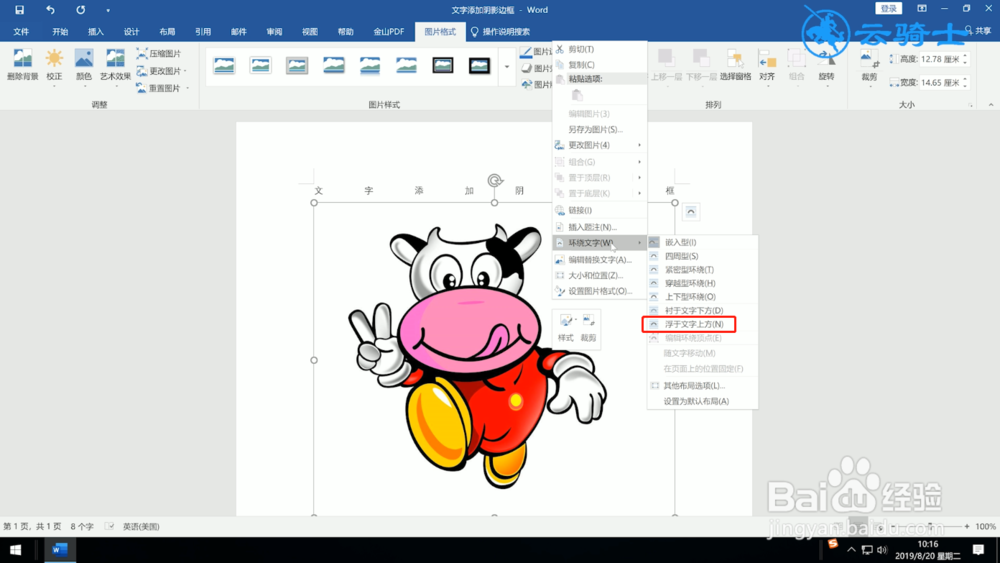
Task: Click 压缩图片 compress pictures
Action: [159, 54]
